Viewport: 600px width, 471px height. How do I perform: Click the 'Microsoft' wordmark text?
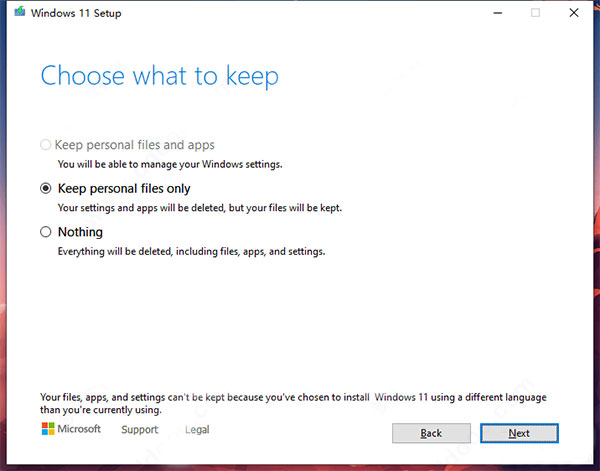(79, 429)
